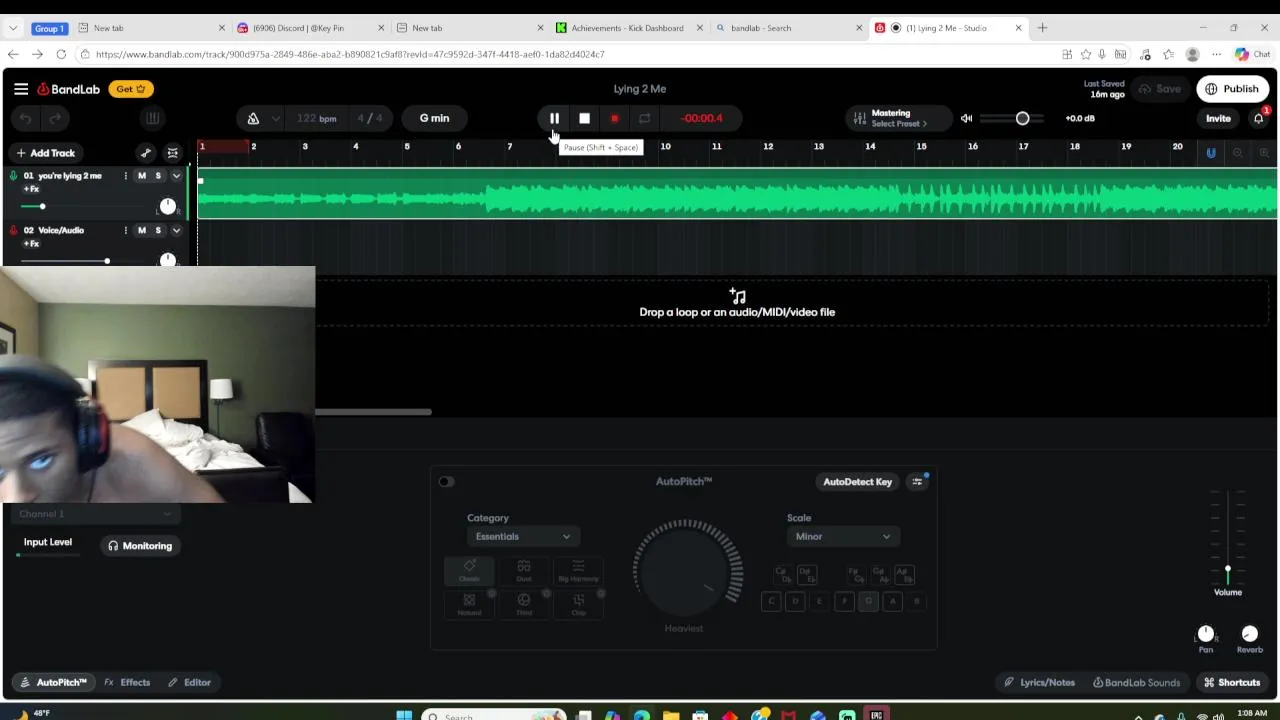
Task: Select track 01 microphone icon
Action: pyautogui.click(x=13, y=176)
